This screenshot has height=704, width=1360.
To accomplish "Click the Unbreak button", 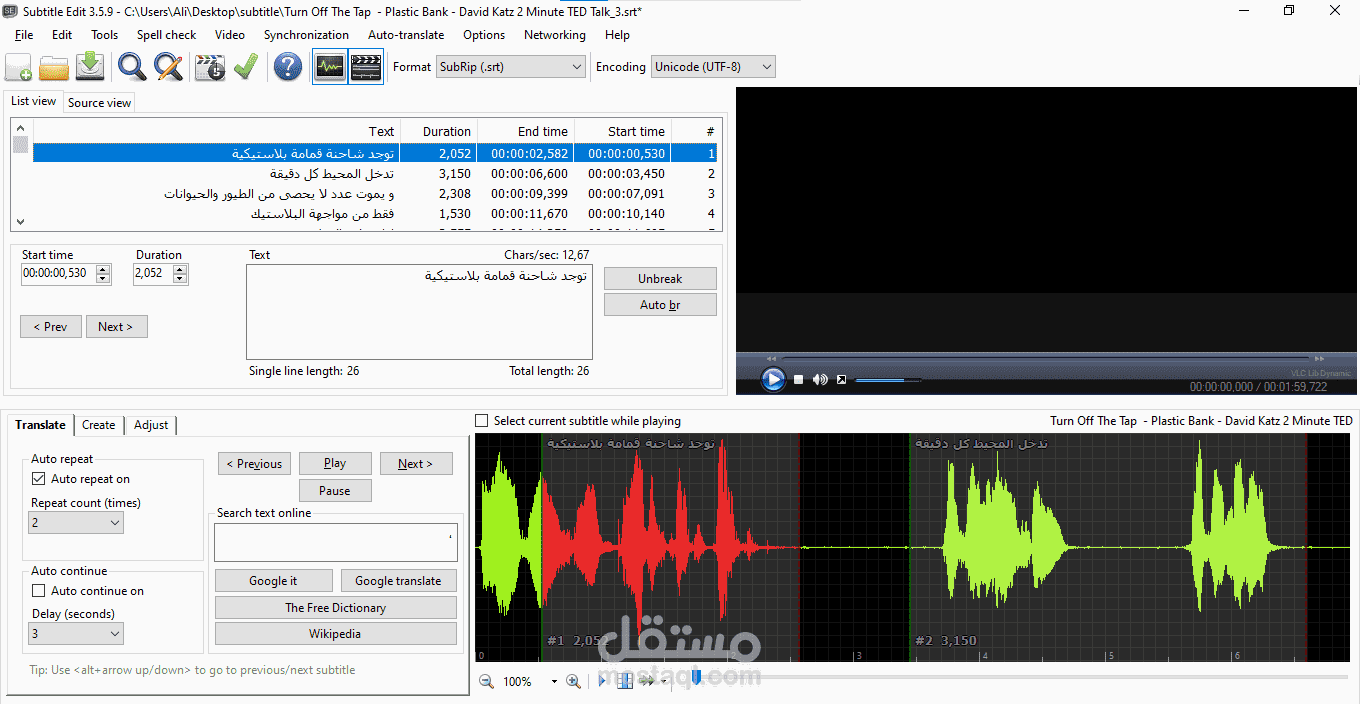I will [660, 279].
